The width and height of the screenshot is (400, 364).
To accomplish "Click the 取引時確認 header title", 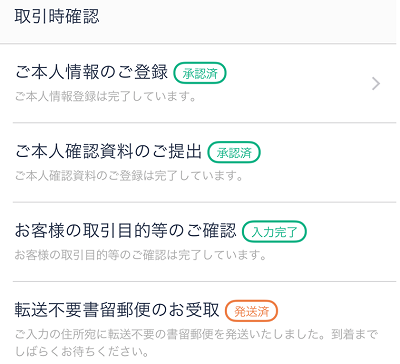I will click(57, 17).
